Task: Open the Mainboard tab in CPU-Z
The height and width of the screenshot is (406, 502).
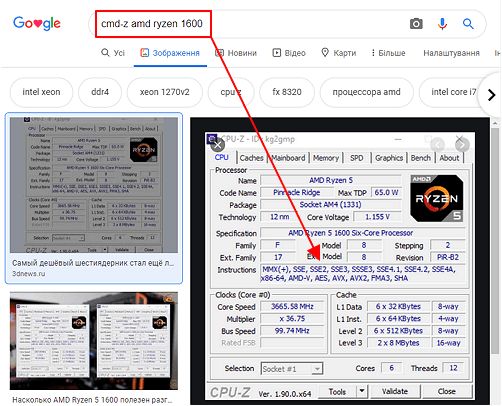Action: (x=288, y=158)
